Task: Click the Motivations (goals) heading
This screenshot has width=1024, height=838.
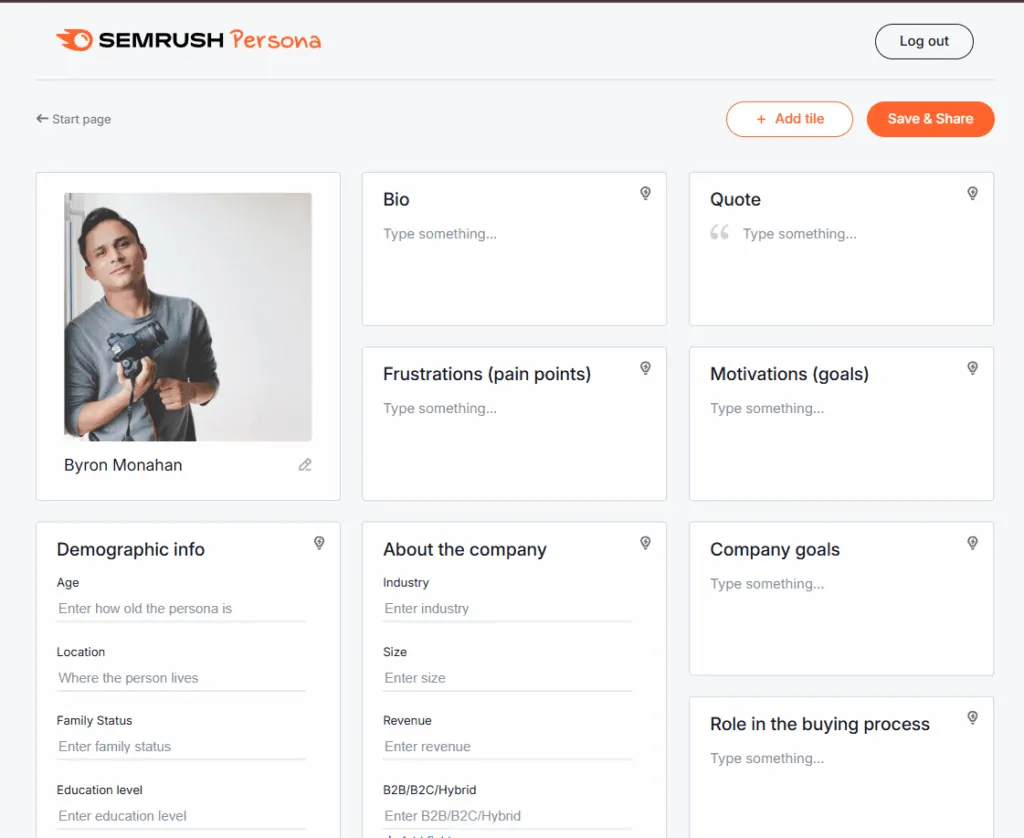Action: pyautogui.click(x=790, y=374)
